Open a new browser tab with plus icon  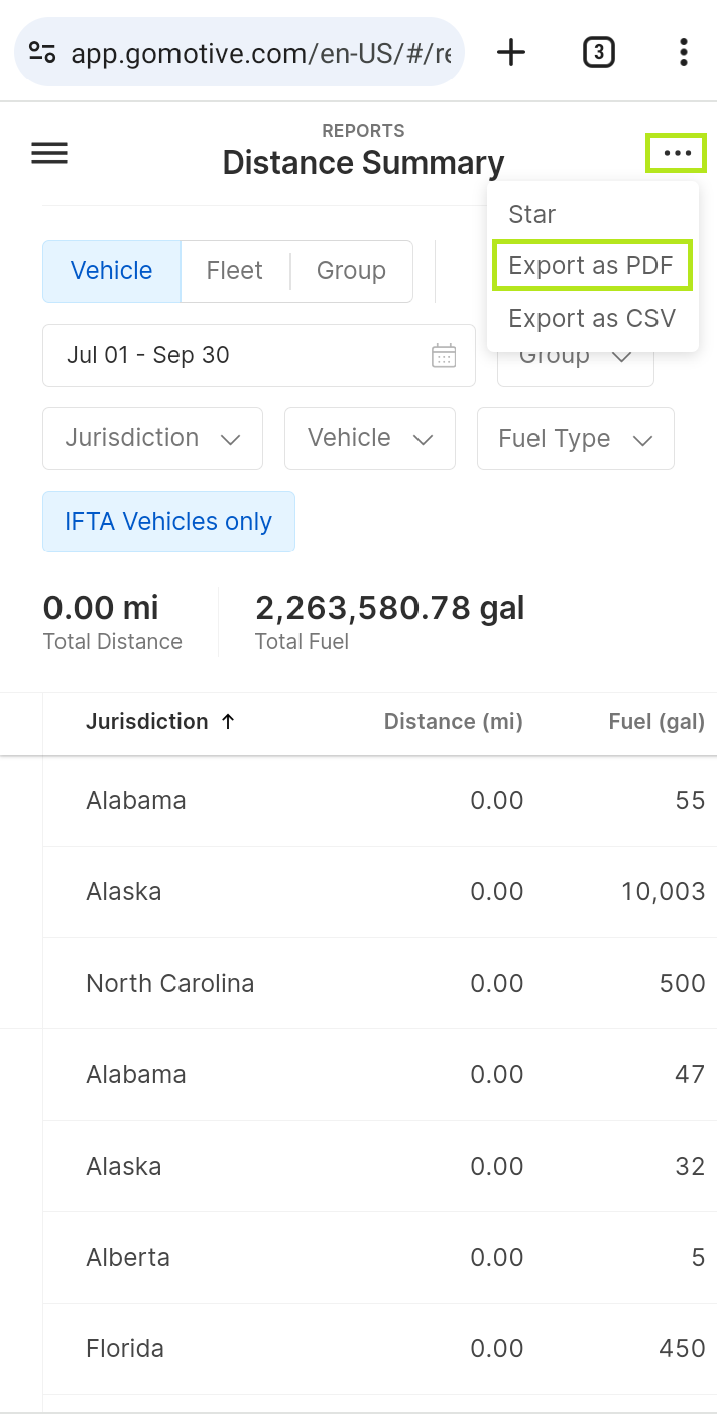(511, 52)
